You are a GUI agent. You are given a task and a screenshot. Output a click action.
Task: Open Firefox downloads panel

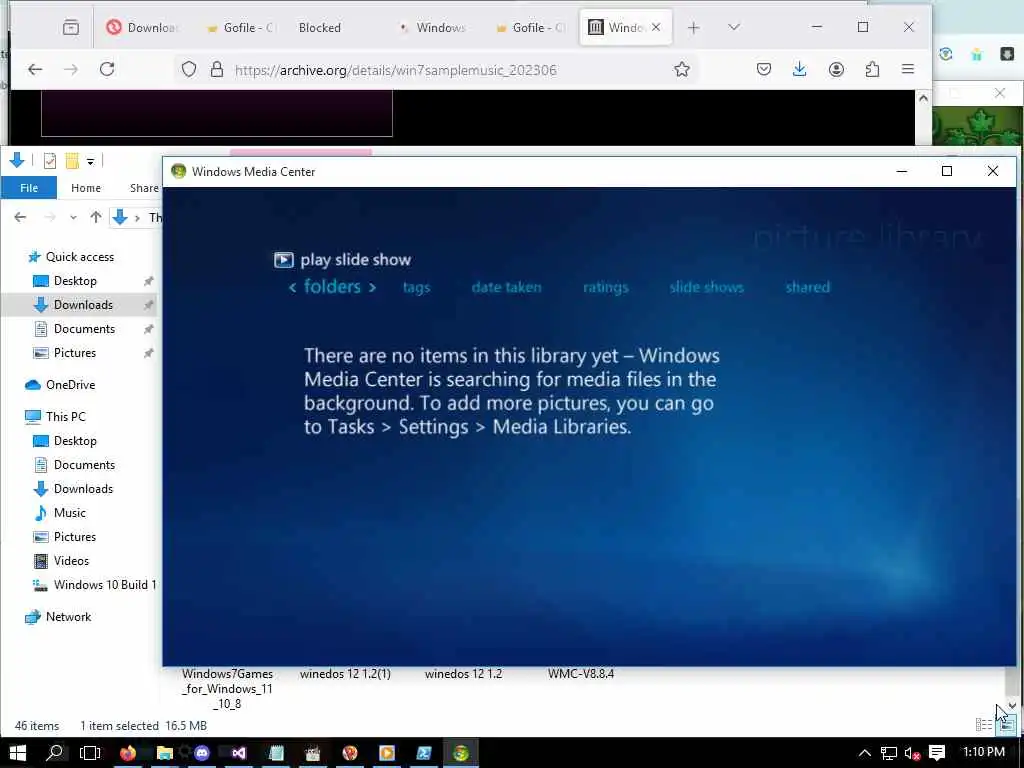(x=799, y=69)
